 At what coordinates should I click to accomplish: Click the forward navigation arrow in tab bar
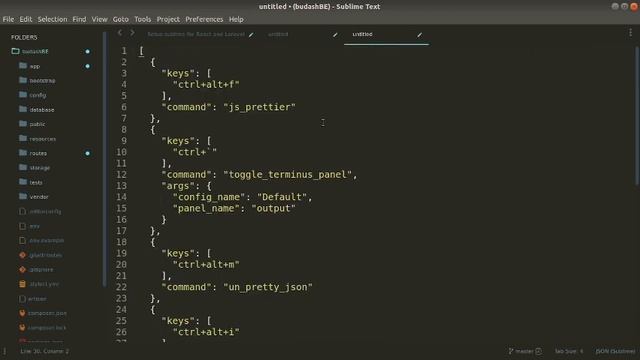point(132,33)
